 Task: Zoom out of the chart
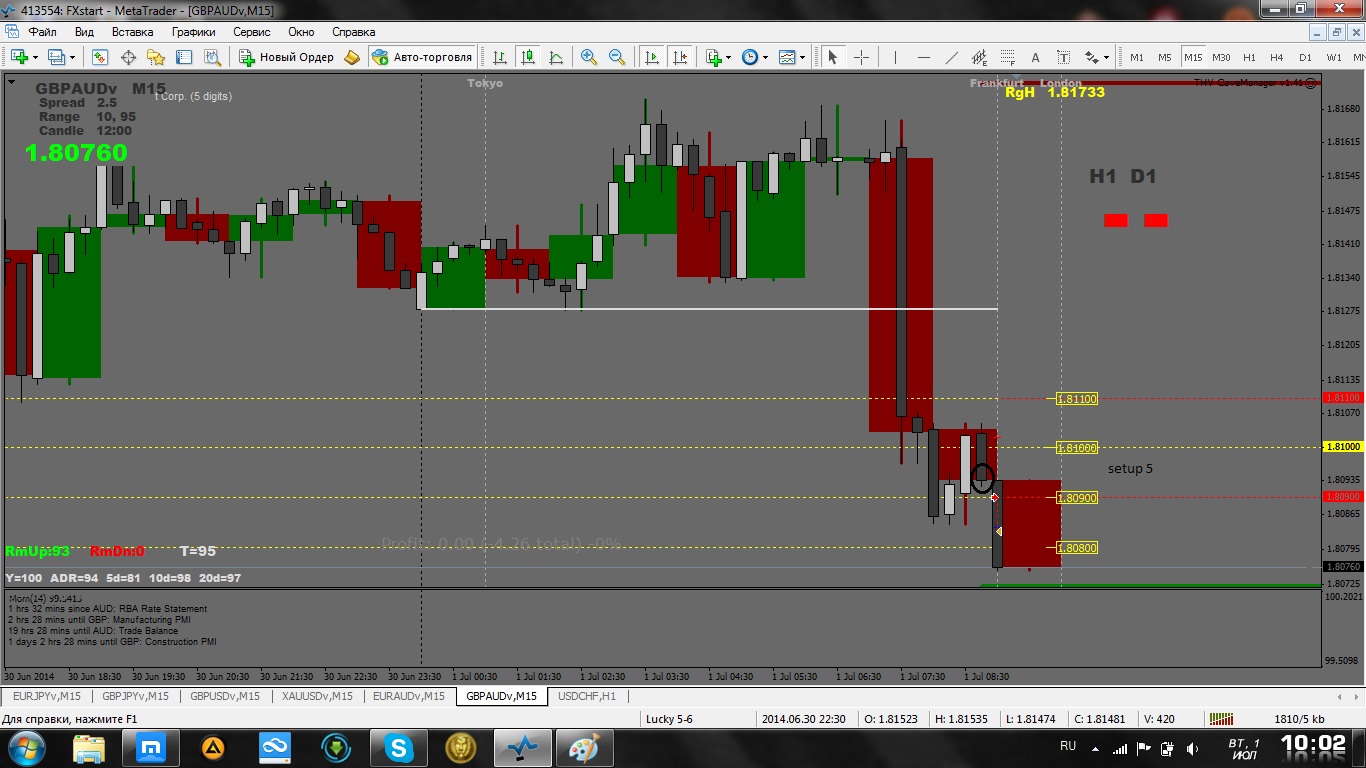click(617, 57)
